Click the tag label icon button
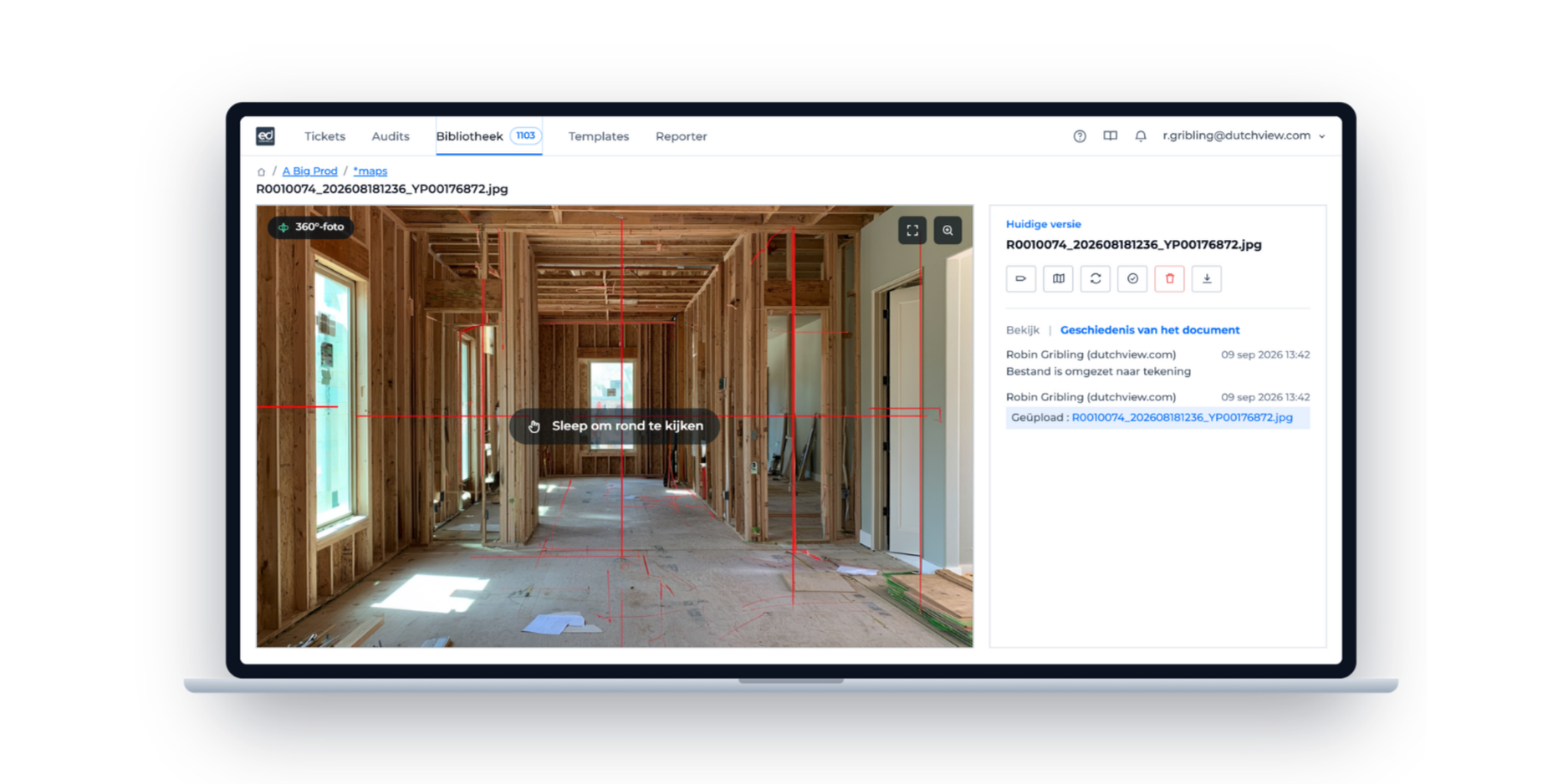Image resolution: width=1568 pixels, height=784 pixels. tap(1021, 278)
